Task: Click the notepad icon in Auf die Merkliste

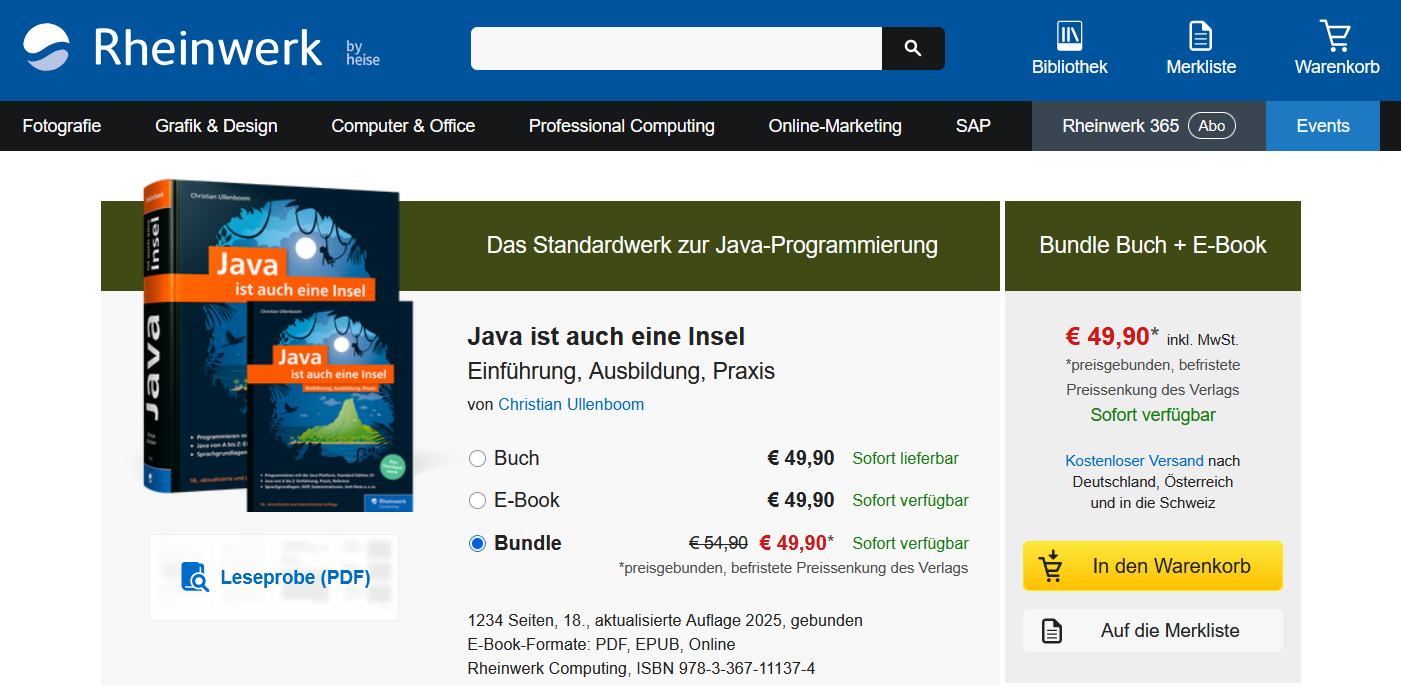Action: [x=1051, y=630]
